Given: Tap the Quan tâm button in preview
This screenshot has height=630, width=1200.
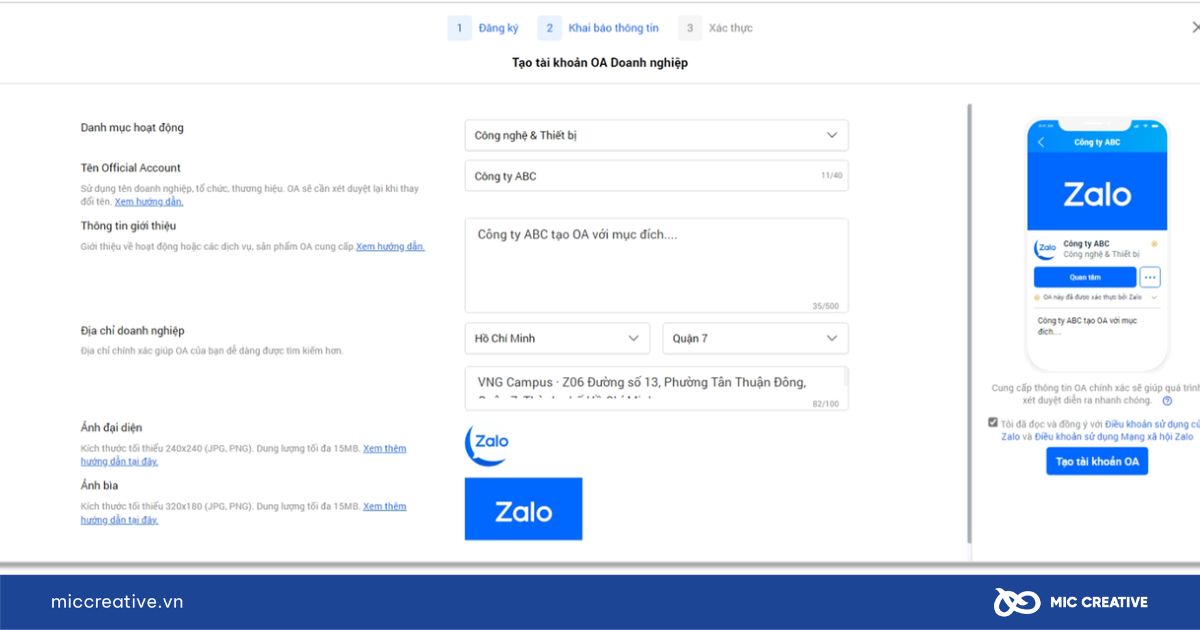Looking at the screenshot, I should coord(1085,277).
